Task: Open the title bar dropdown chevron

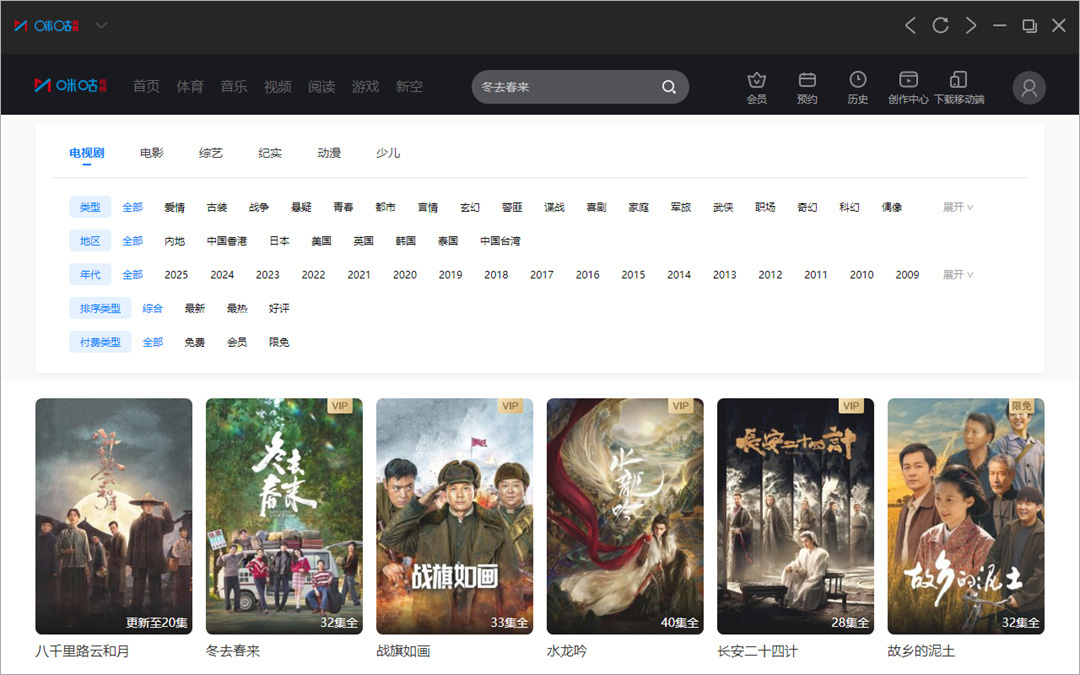Action: pyautogui.click(x=101, y=25)
